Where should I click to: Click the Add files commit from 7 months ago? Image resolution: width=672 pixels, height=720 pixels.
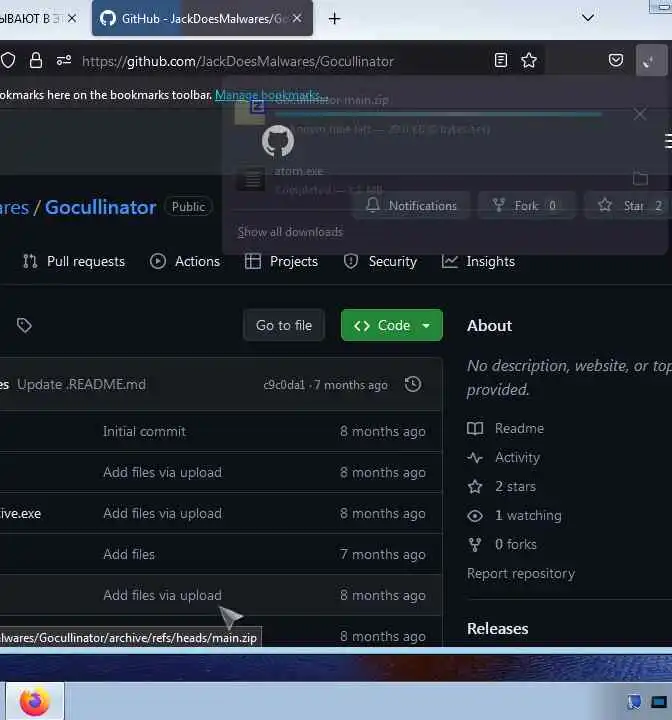129,554
